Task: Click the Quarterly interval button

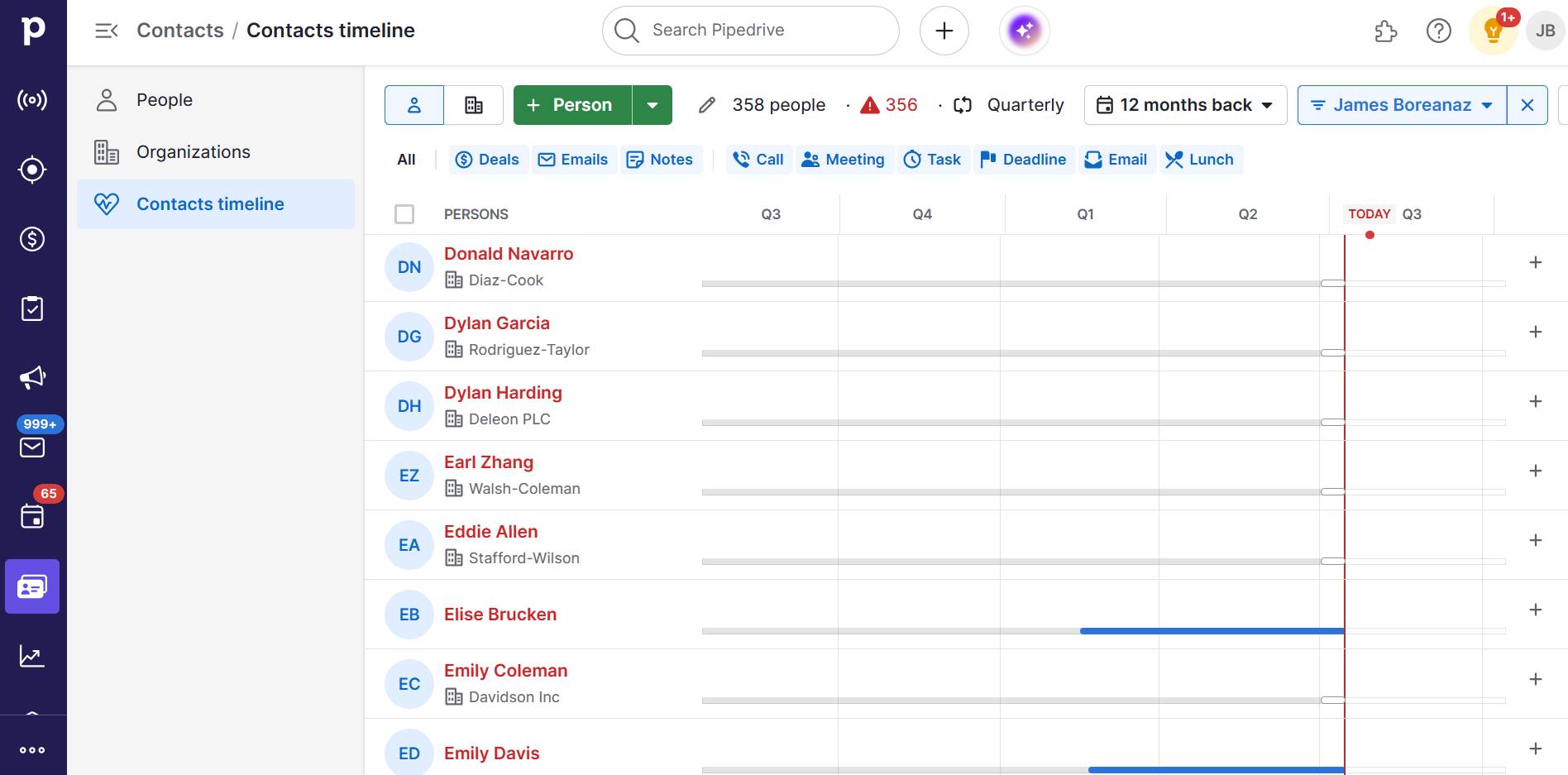Action: 1010,105
